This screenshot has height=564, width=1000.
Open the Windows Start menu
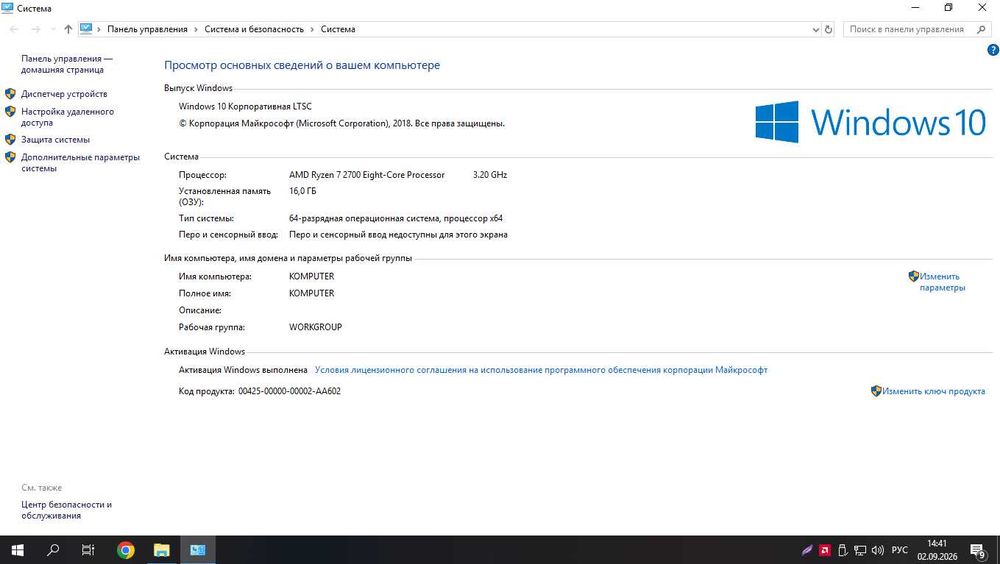[x=17, y=550]
